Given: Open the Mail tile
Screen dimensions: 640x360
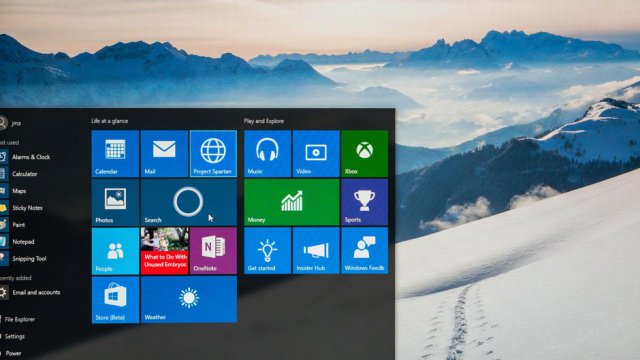Looking at the screenshot, I should tap(164, 153).
